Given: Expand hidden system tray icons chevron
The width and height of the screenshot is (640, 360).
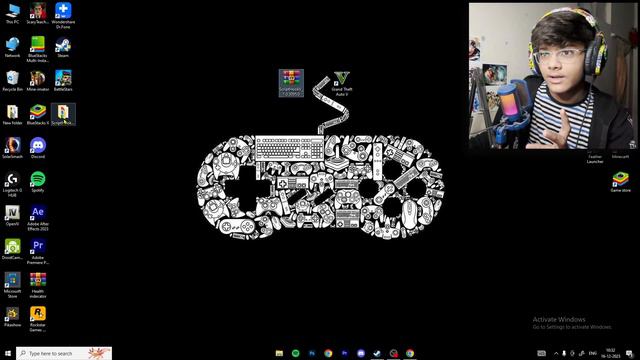Looking at the screenshot, I should point(556,353).
